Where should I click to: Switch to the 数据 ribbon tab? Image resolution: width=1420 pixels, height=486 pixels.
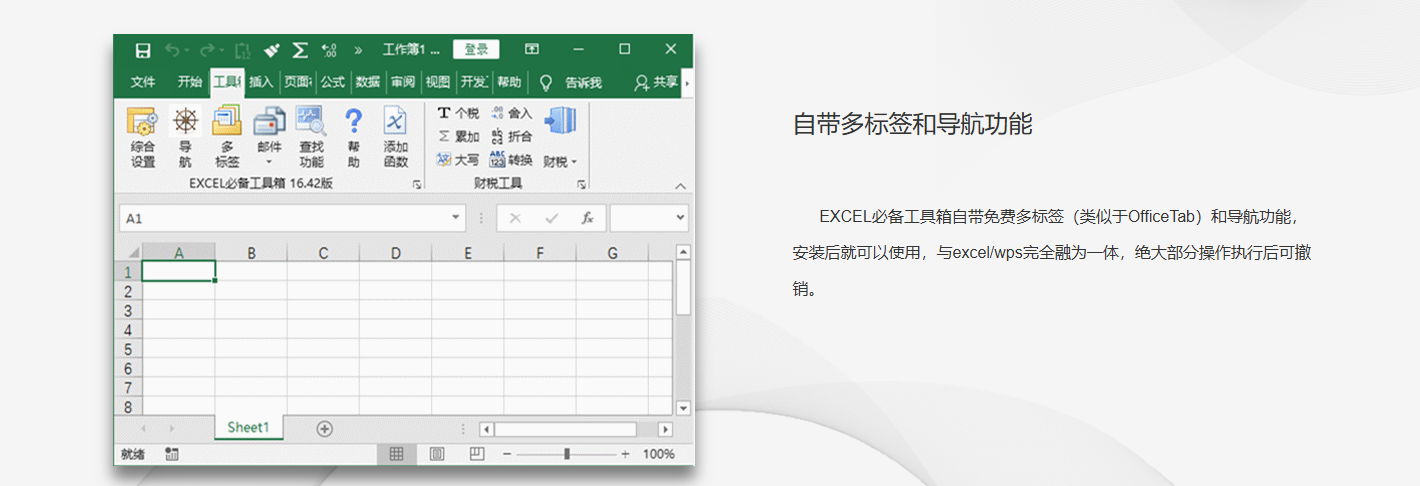pyautogui.click(x=368, y=82)
